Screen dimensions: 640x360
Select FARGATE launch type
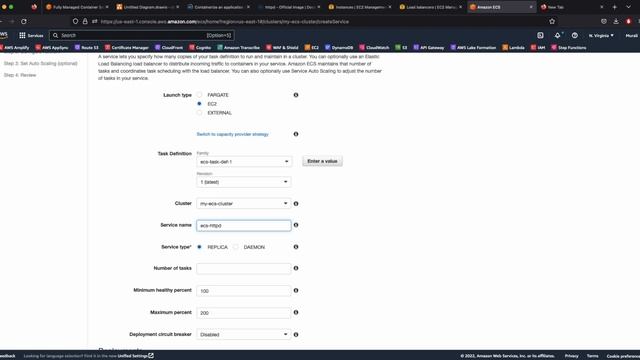[199, 95]
